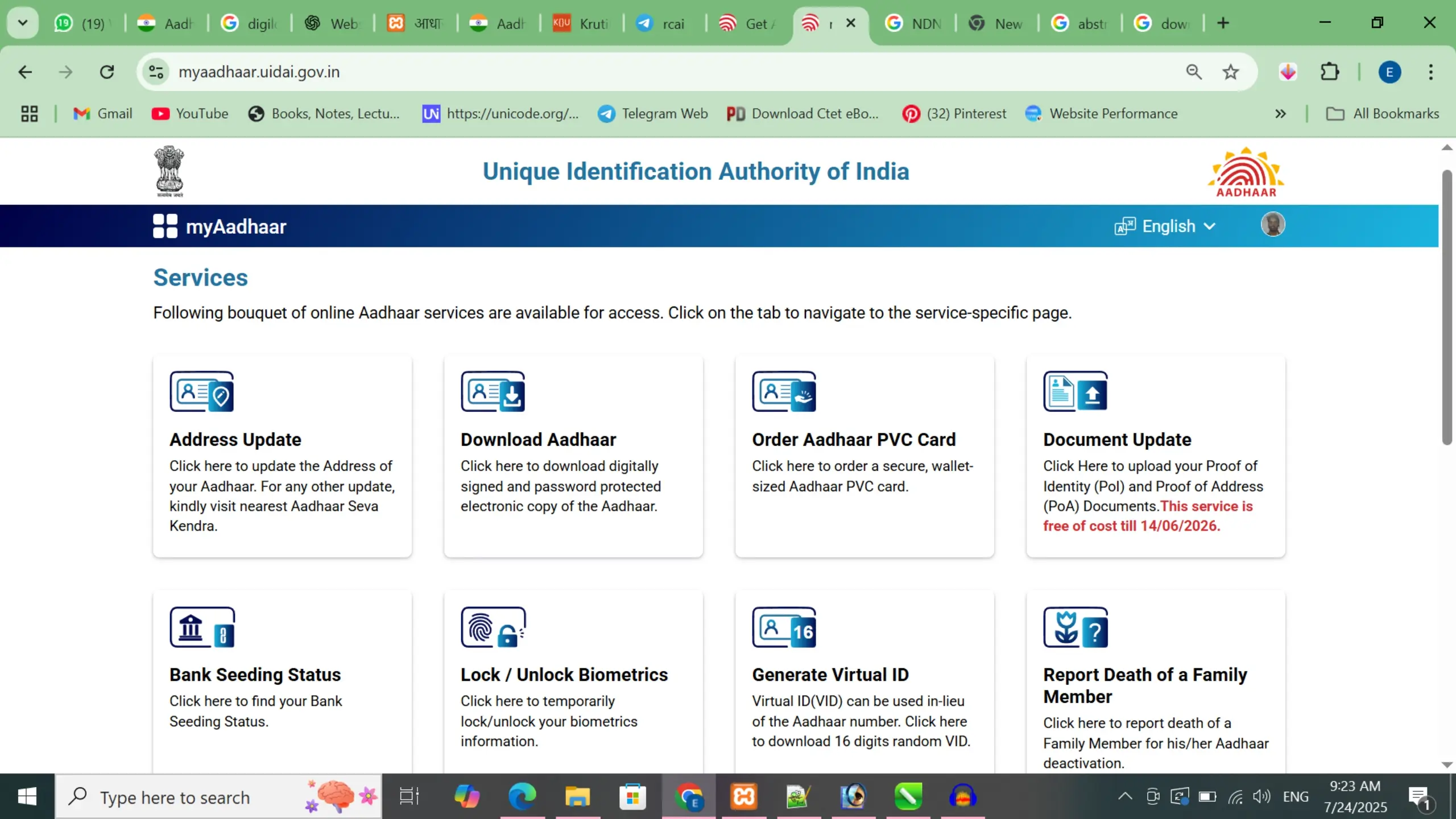The image size is (1456, 819).
Task: Open Order Aadhaar PVC Card icon
Action: [784, 391]
